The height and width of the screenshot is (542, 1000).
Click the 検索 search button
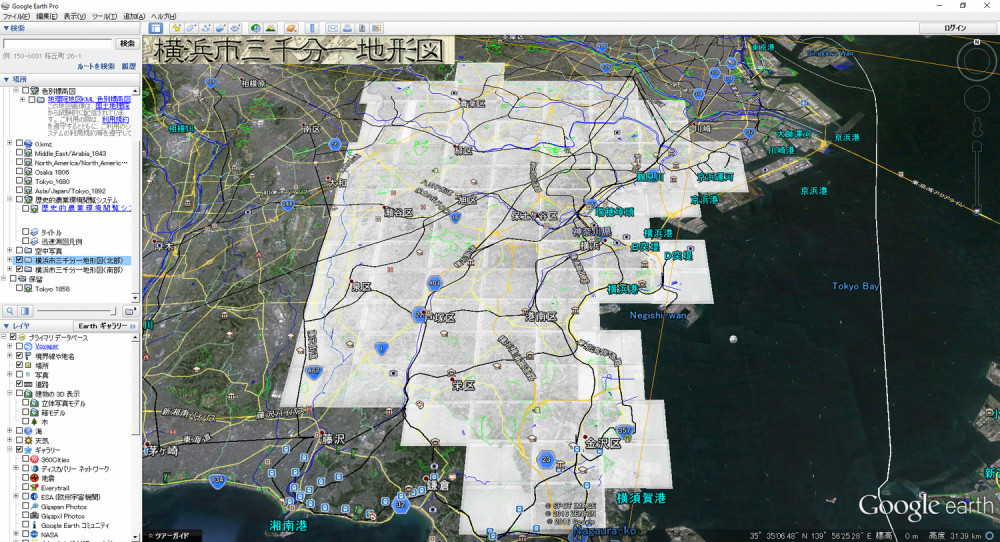click(127, 44)
